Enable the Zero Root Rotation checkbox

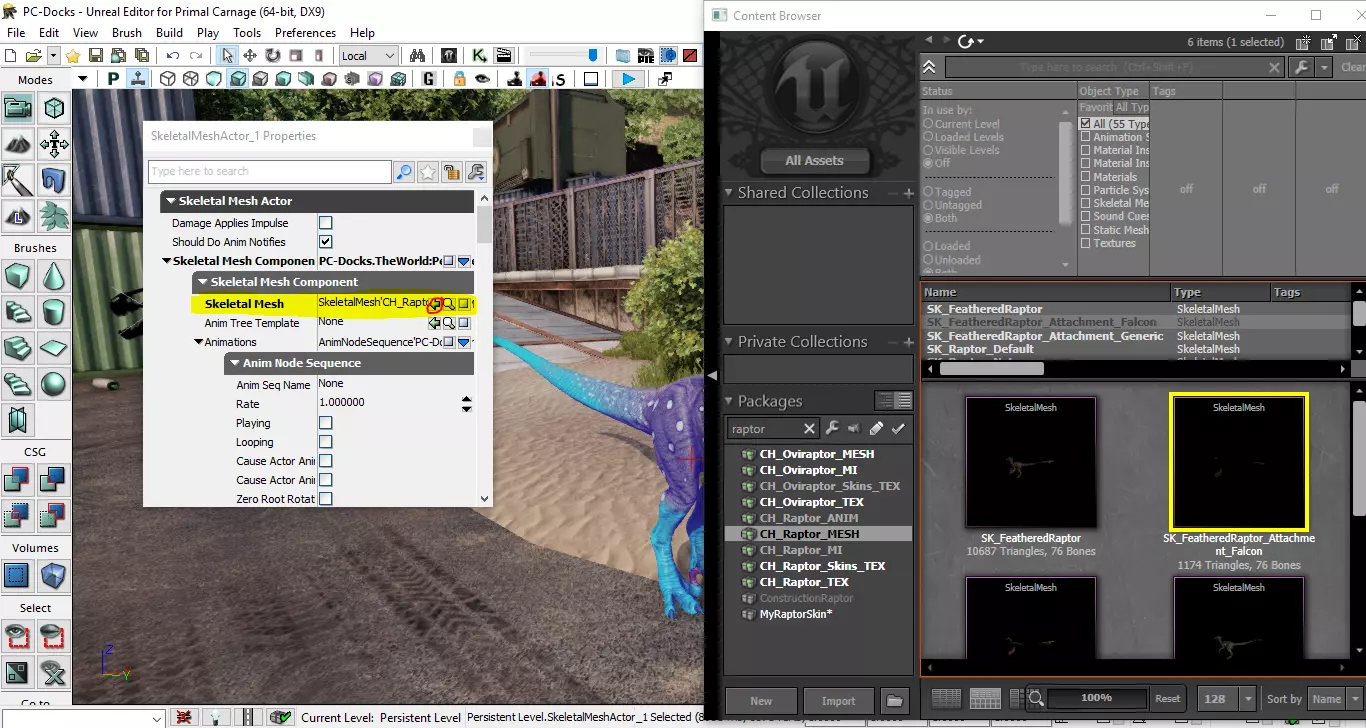click(x=325, y=499)
